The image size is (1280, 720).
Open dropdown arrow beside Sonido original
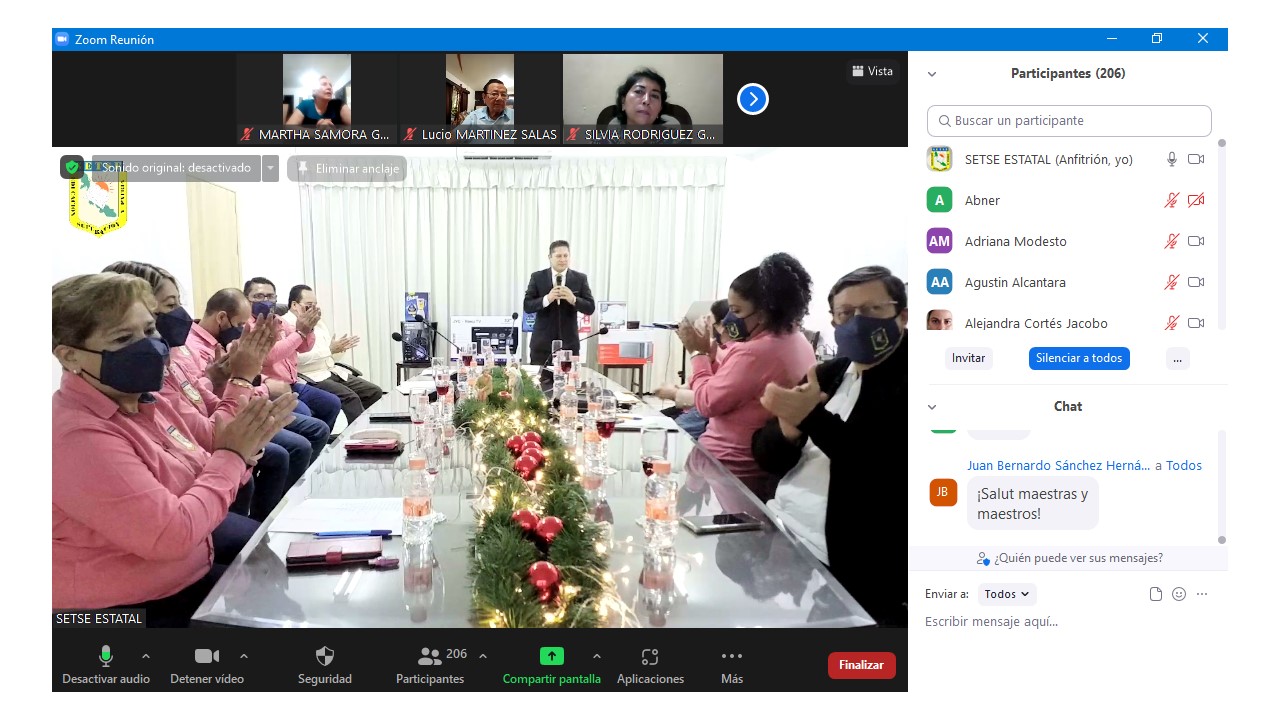coord(270,168)
